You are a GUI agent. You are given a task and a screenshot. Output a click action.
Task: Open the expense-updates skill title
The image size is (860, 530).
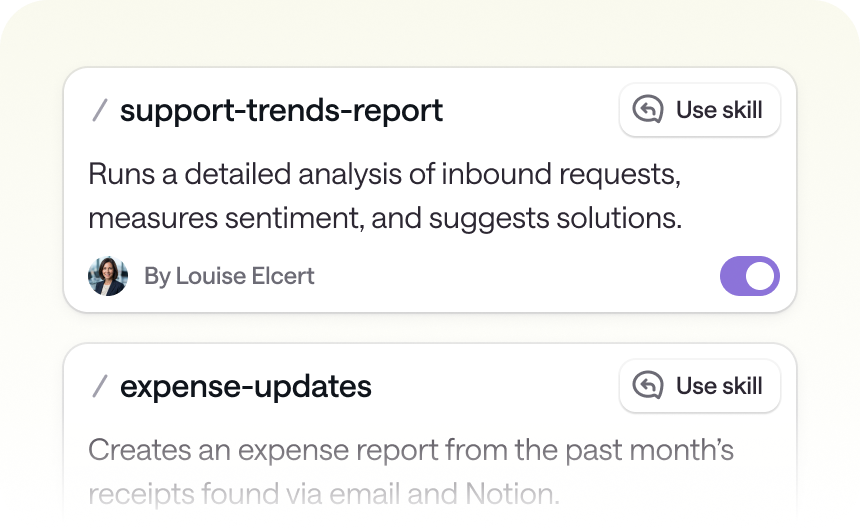click(246, 387)
